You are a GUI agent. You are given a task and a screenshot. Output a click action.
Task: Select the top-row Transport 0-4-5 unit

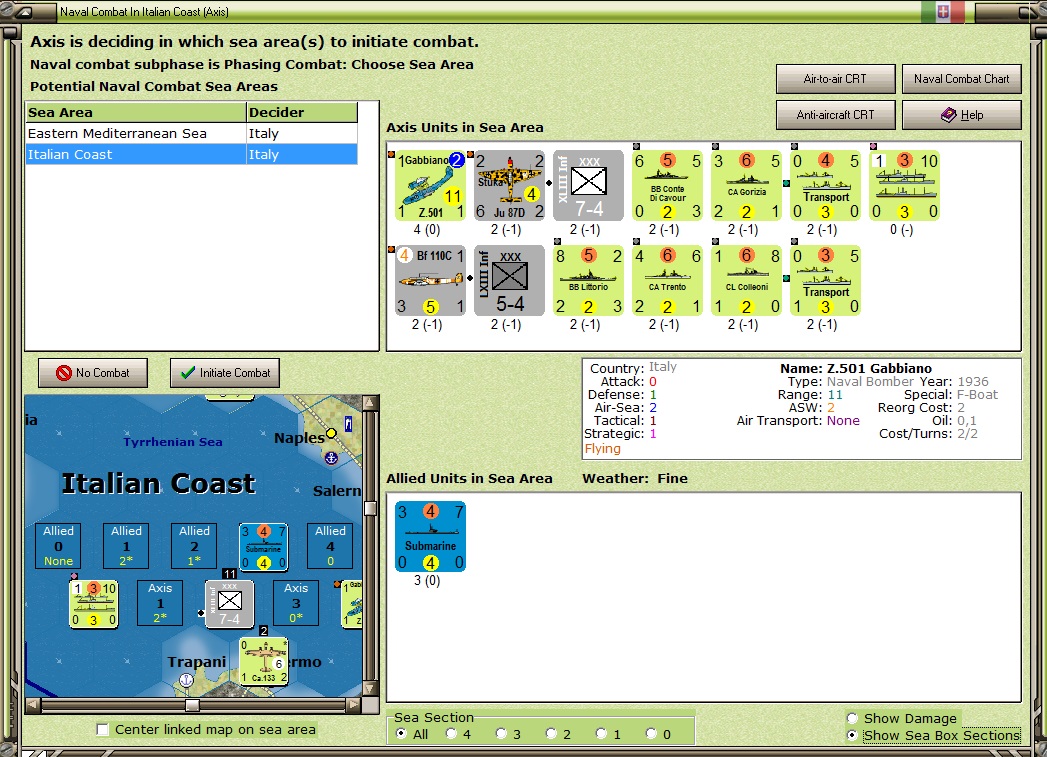pyautogui.click(x=825, y=186)
